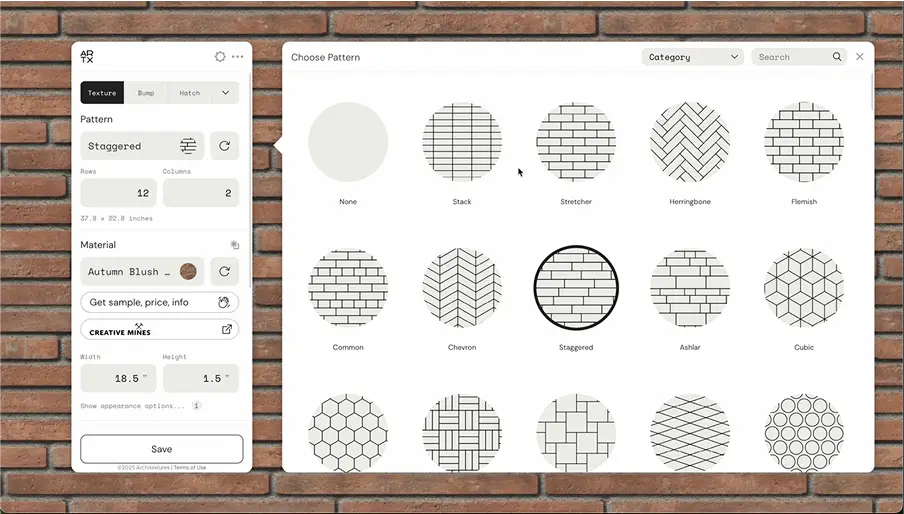
Task: Click the Columns input field
Action: click(x=201, y=193)
